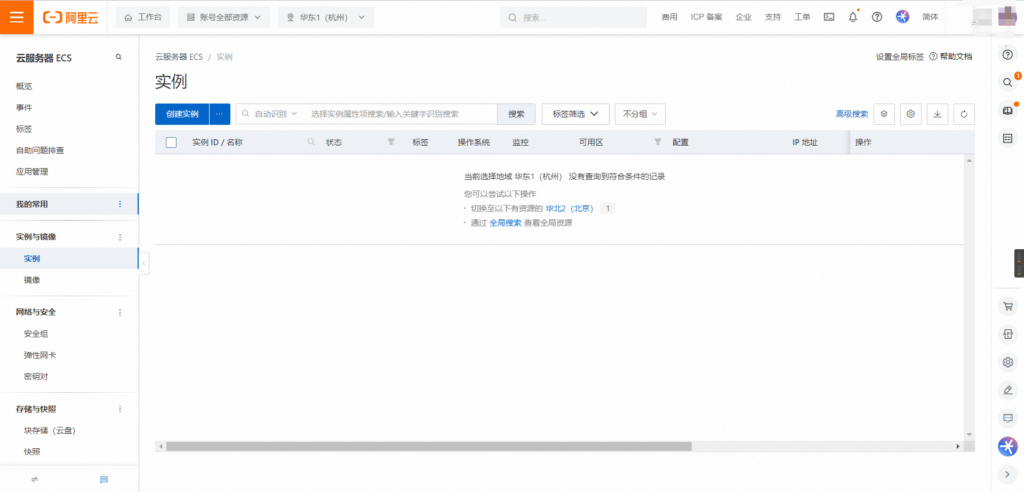The height and width of the screenshot is (492, 1024).
Task: Click the filter icon beside 状态 column
Action: pyautogui.click(x=391, y=143)
